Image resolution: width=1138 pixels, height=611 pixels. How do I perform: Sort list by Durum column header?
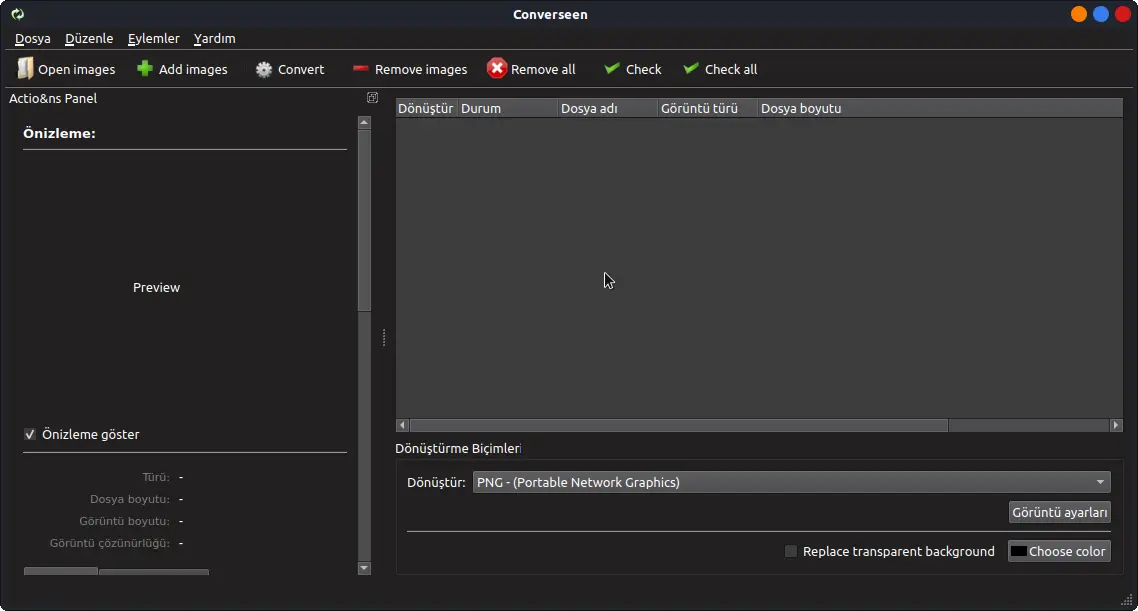coord(507,108)
